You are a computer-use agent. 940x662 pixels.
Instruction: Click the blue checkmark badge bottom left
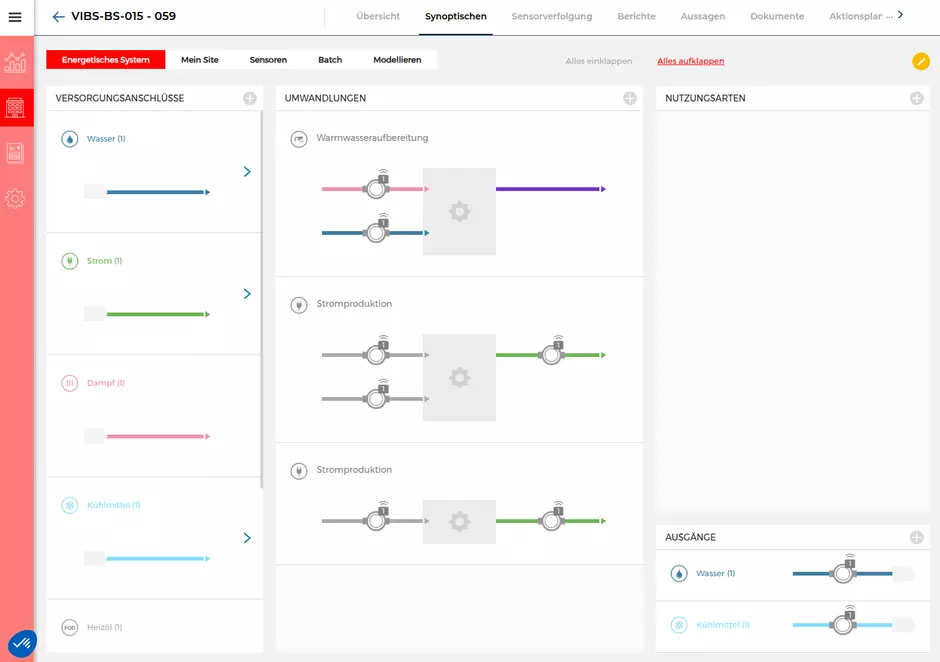pos(22,643)
